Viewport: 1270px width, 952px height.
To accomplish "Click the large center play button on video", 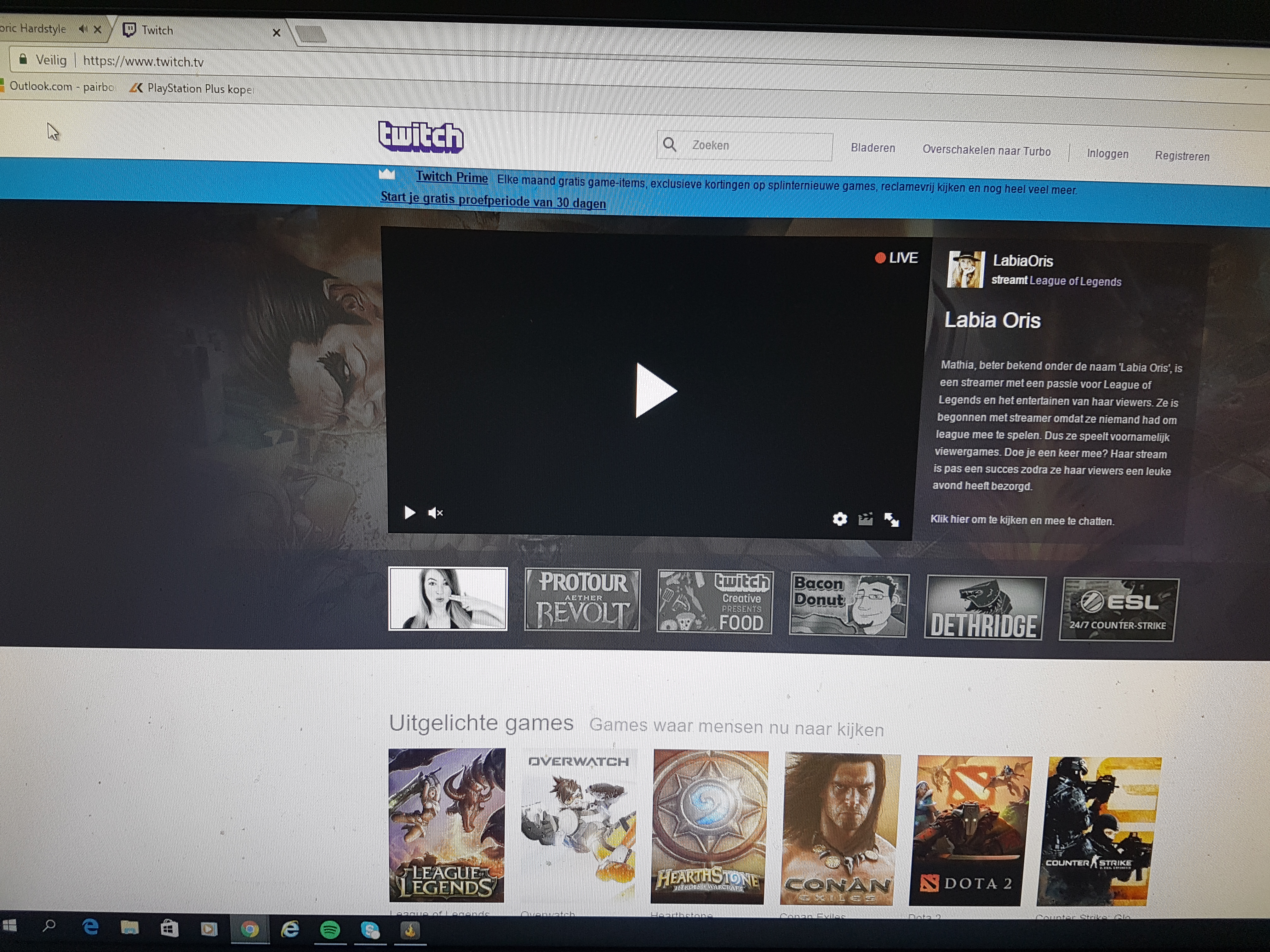I will (x=656, y=390).
